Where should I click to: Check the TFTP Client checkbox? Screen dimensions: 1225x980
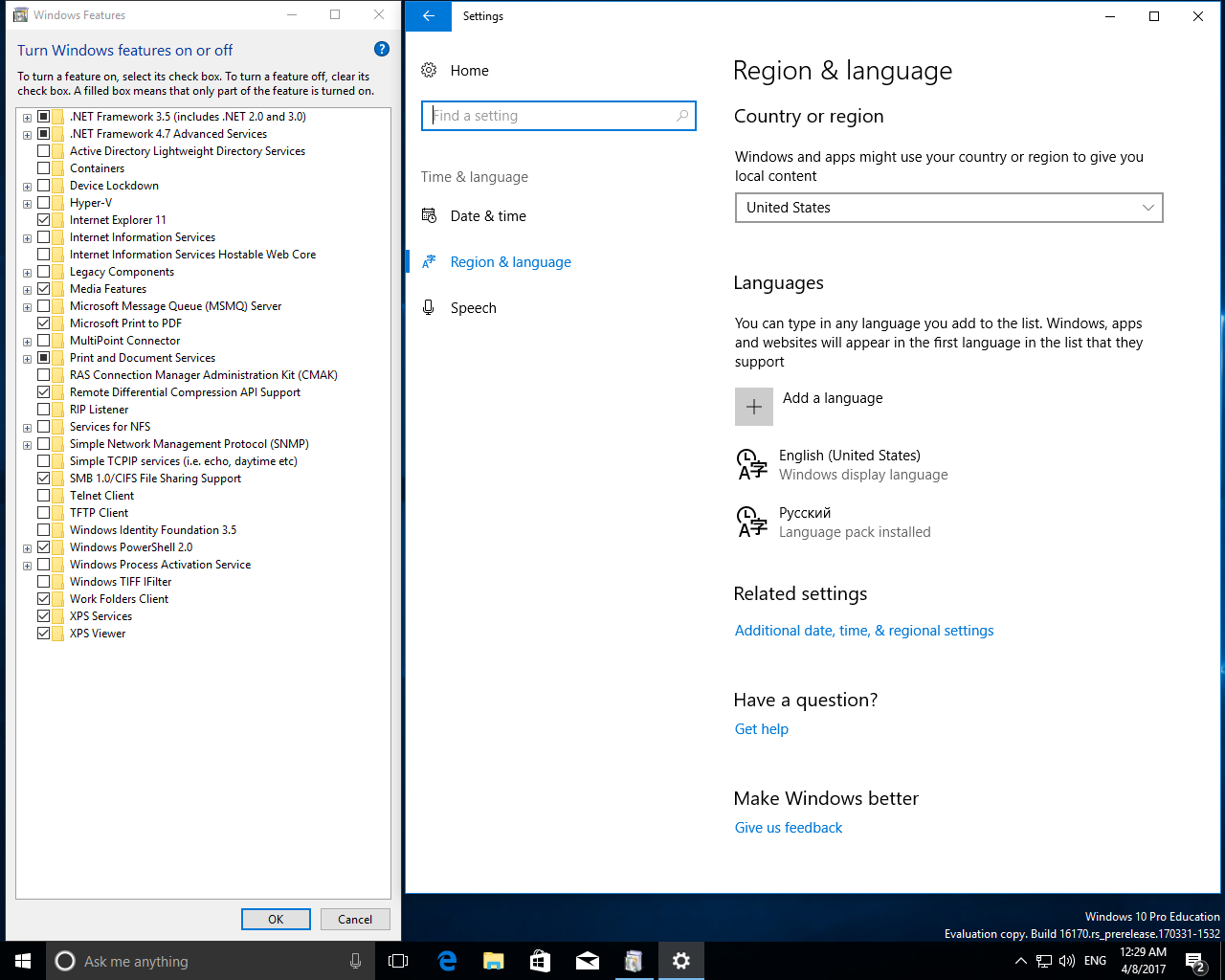pyautogui.click(x=44, y=513)
